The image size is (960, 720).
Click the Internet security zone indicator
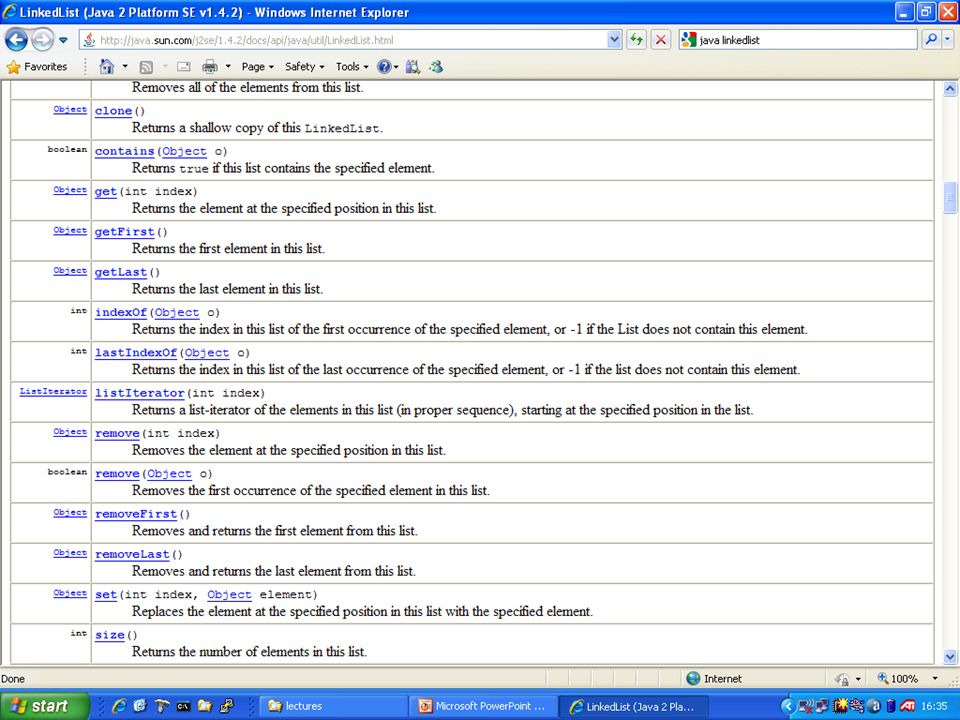(x=713, y=678)
